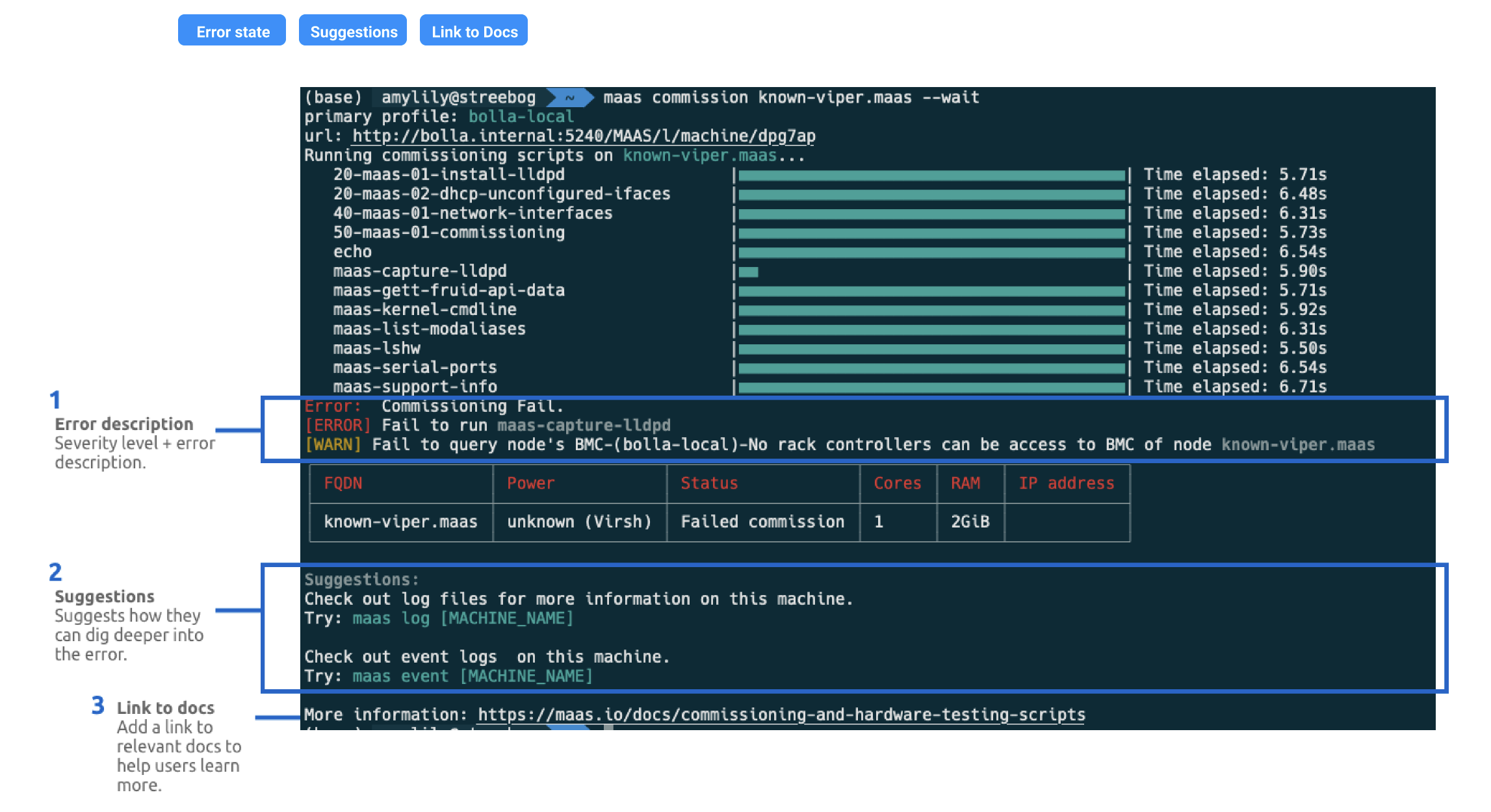Select the maas-gett-fruid-api-data script name
The image size is (1491, 812).
tap(449, 290)
